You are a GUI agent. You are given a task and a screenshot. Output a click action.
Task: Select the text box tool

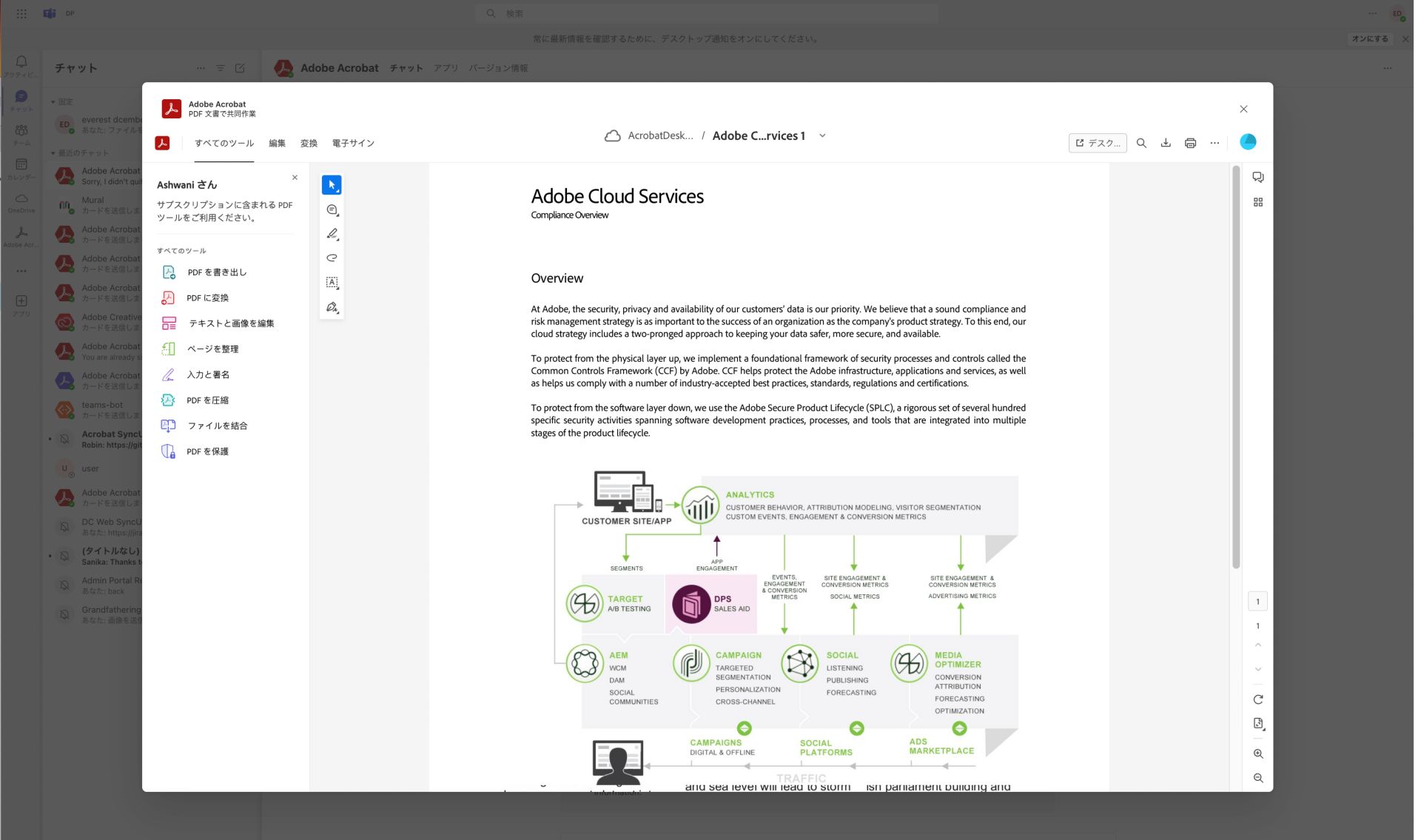click(x=332, y=283)
